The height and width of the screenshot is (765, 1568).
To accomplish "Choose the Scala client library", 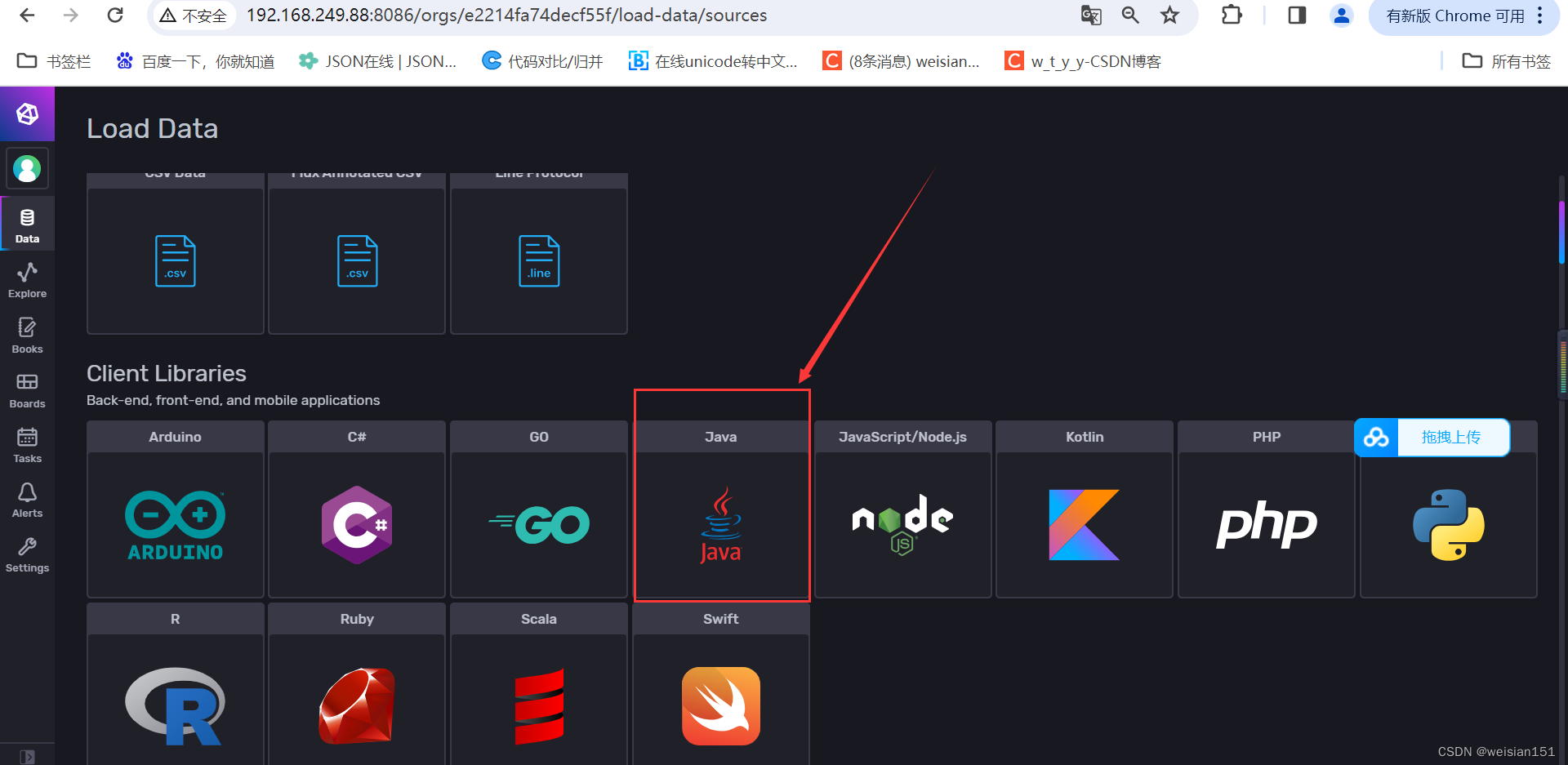I will pyautogui.click(x=539, y=684).
